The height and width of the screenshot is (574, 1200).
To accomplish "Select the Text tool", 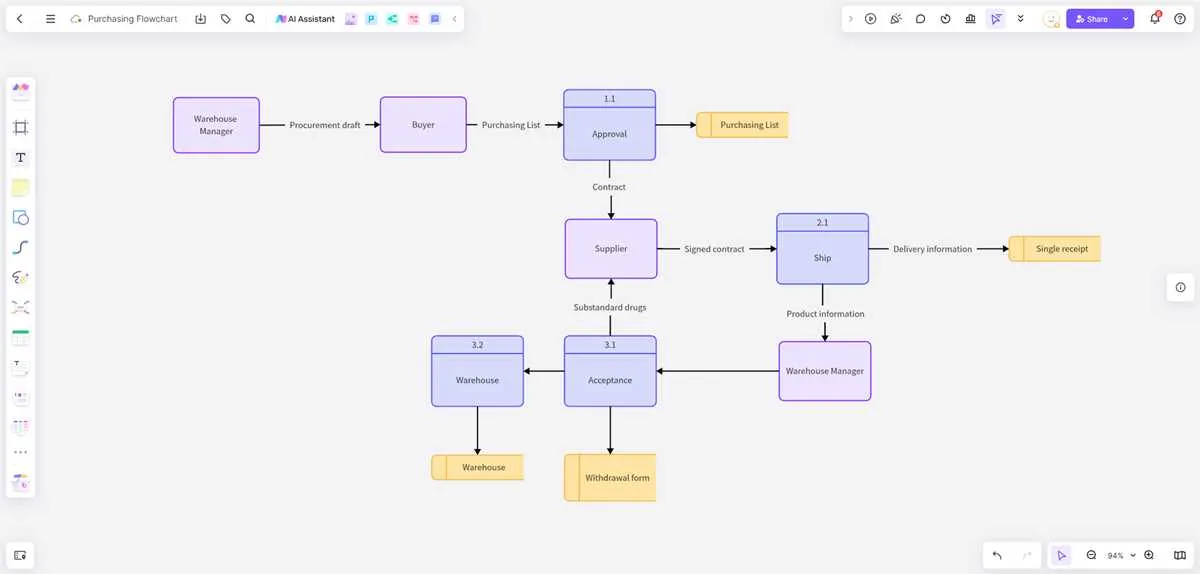I will pyautogui.click(x=20, y=158).
